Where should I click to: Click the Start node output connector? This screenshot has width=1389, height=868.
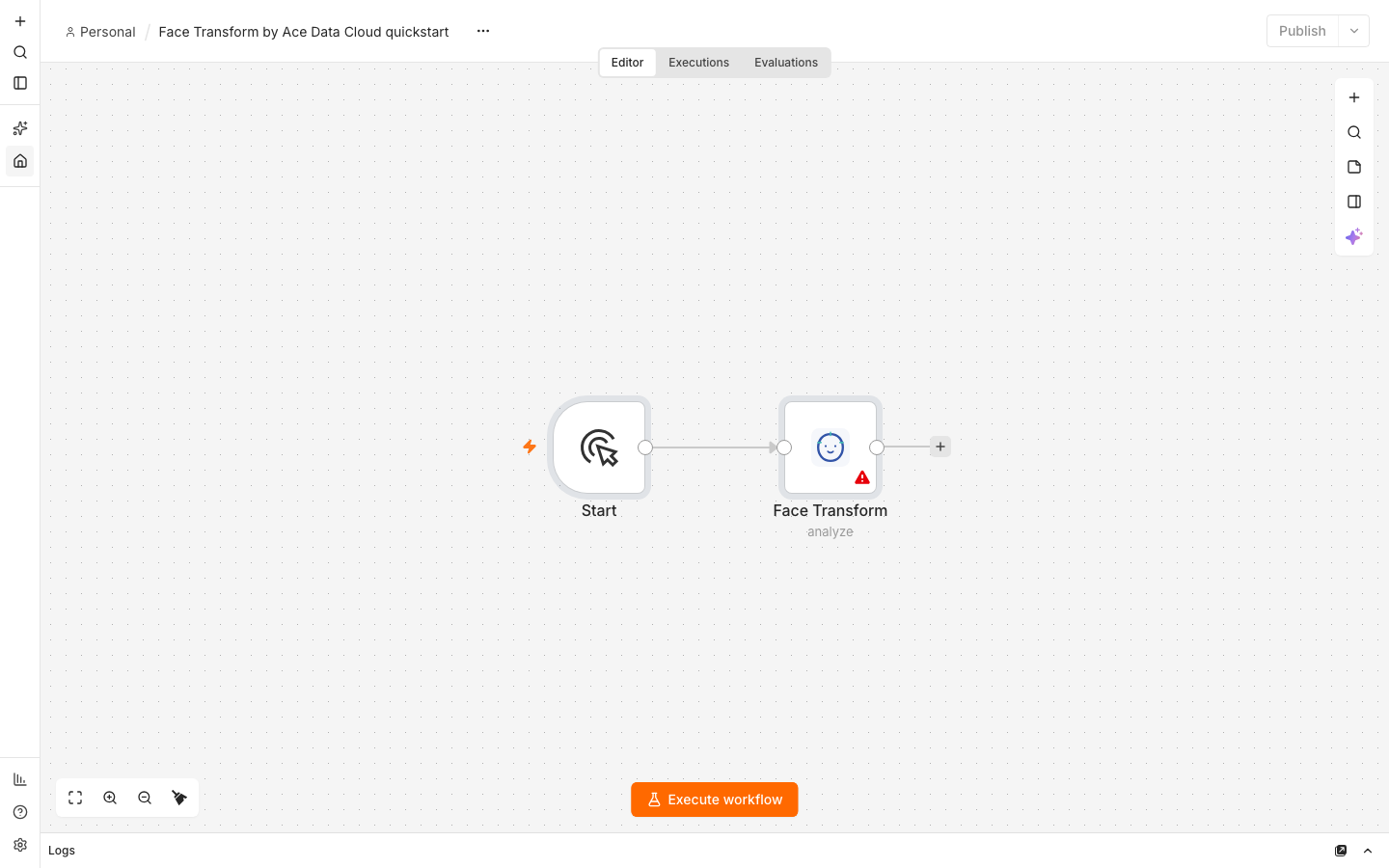[645, 448]
